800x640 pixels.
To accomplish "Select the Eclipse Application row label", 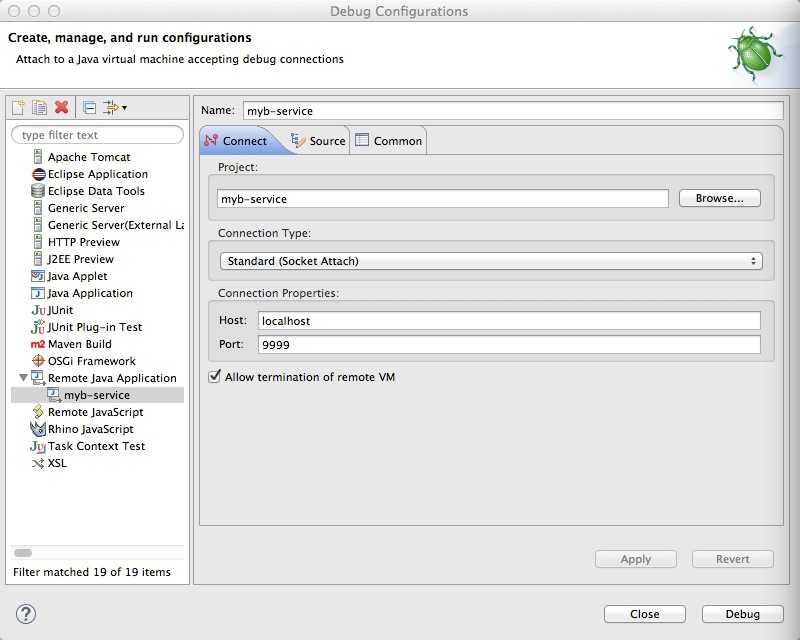I will tap(98, 174).
